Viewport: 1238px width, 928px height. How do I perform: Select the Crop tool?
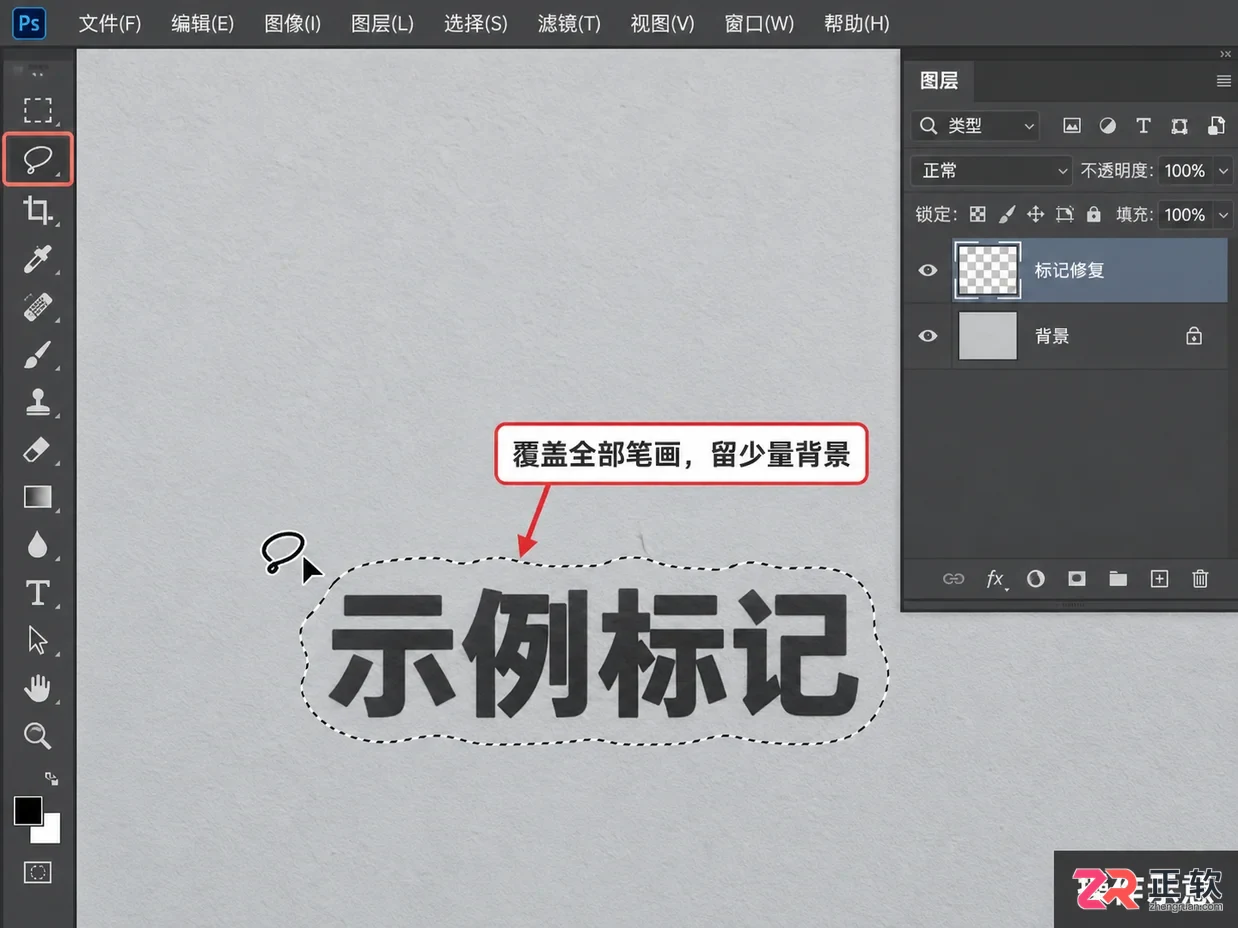38,209
